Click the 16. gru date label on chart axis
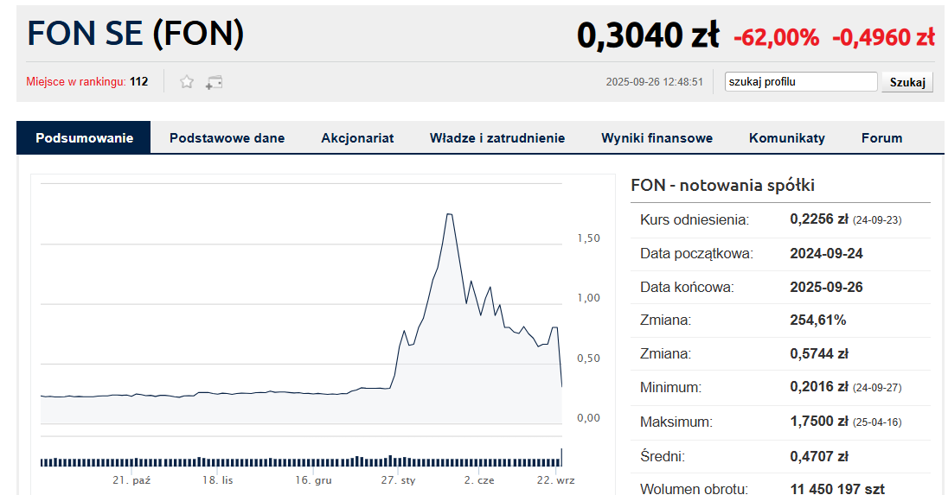Screen dimensions: 948x495 pos(313,480)
